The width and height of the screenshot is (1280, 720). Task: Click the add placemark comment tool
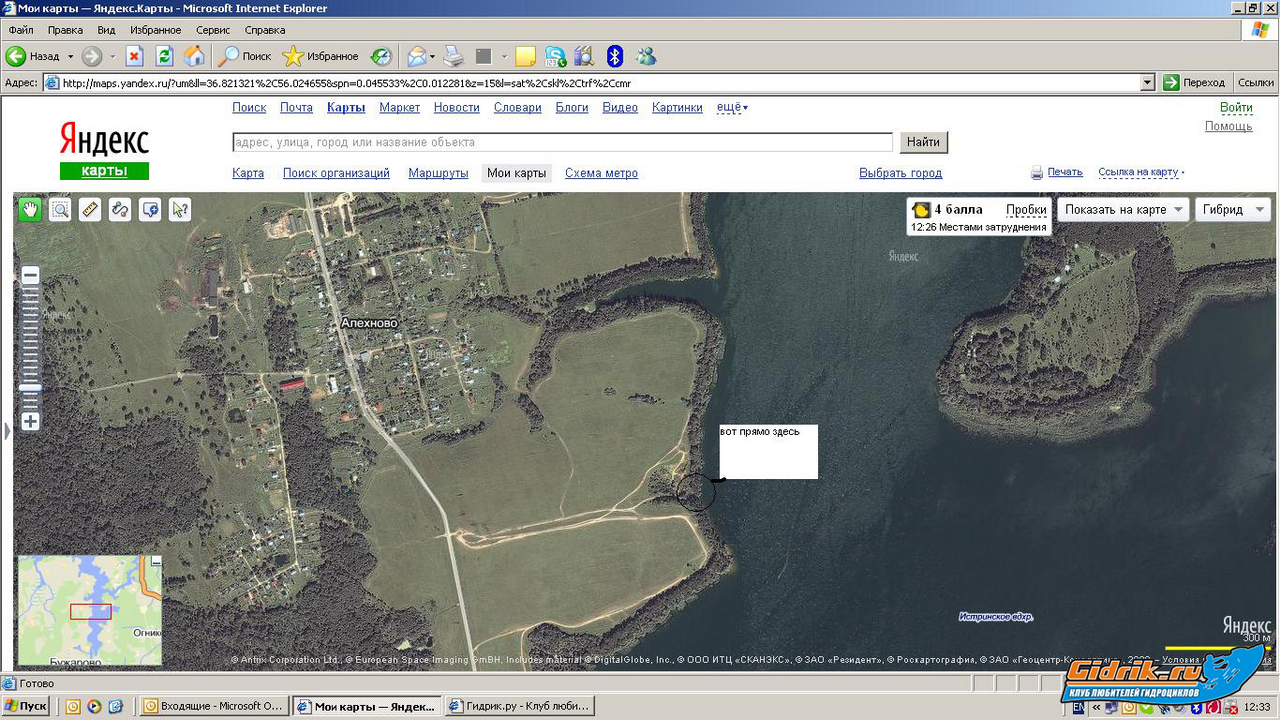tap(150, 210)
